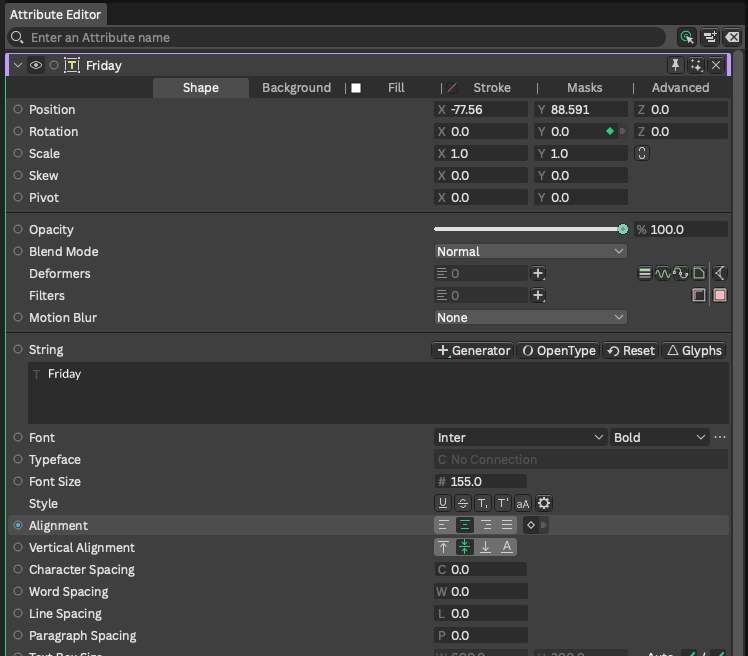Click the sine wave deformer shortcut icon
This screenshot has width=748, height=656.
click(x=663, y=273)
